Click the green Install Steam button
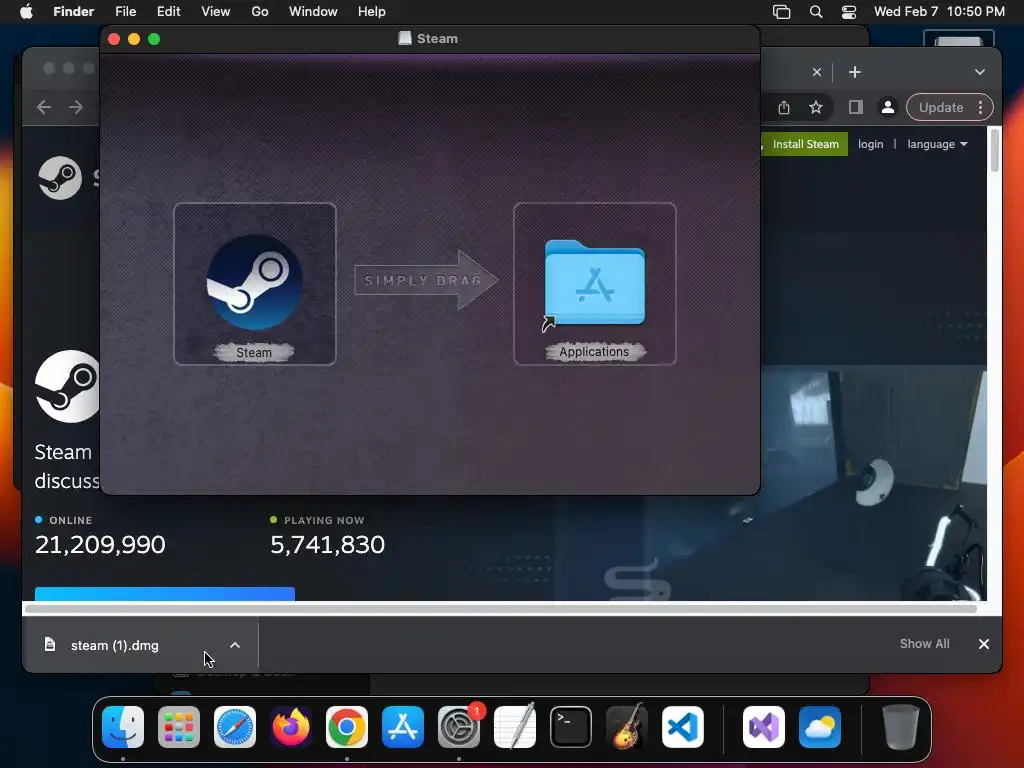Image resolution: width=1024 pixels, height=768 pixels. [x=805, y=144]
